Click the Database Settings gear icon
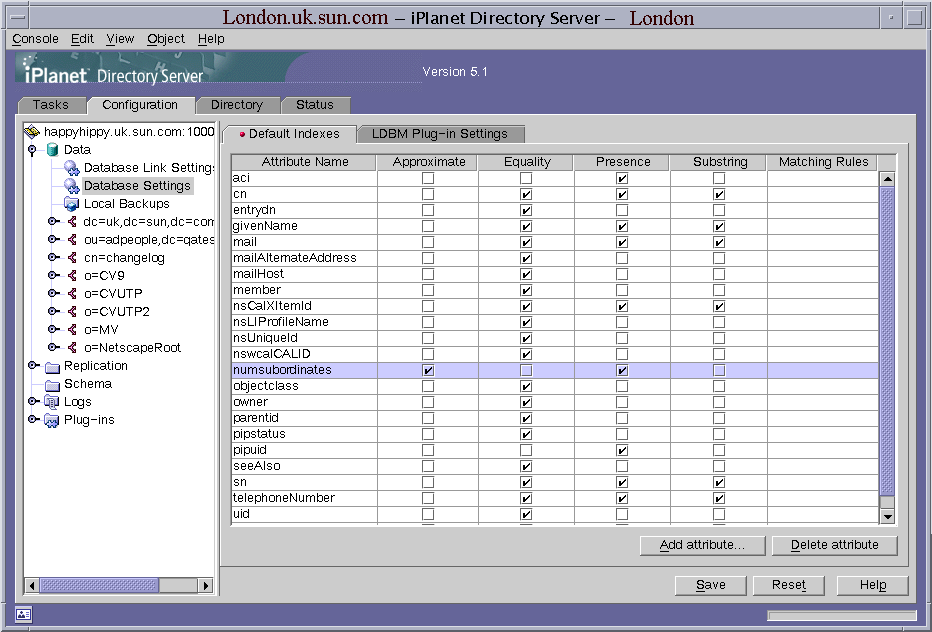 coord(71,186)
